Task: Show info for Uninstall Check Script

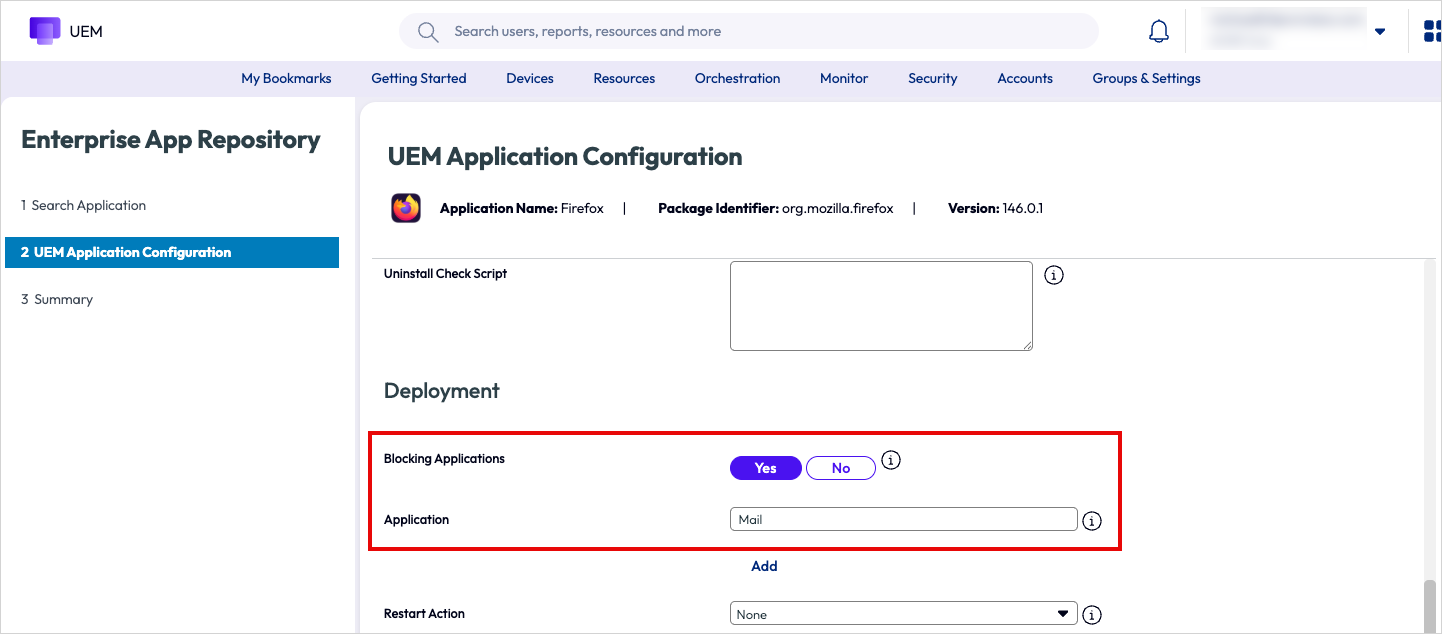Action: tap(1054, 274)
